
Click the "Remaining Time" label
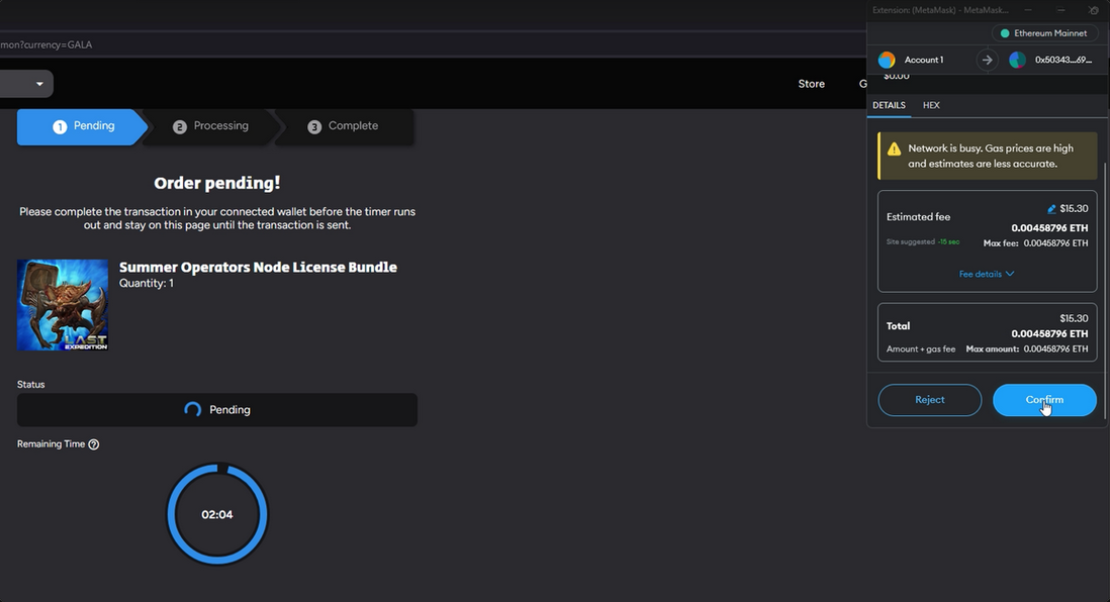pos(51,444)
